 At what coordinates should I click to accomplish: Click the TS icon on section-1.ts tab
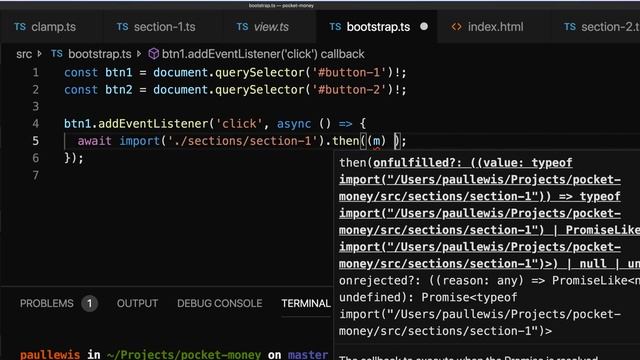(x=122, y=27)
